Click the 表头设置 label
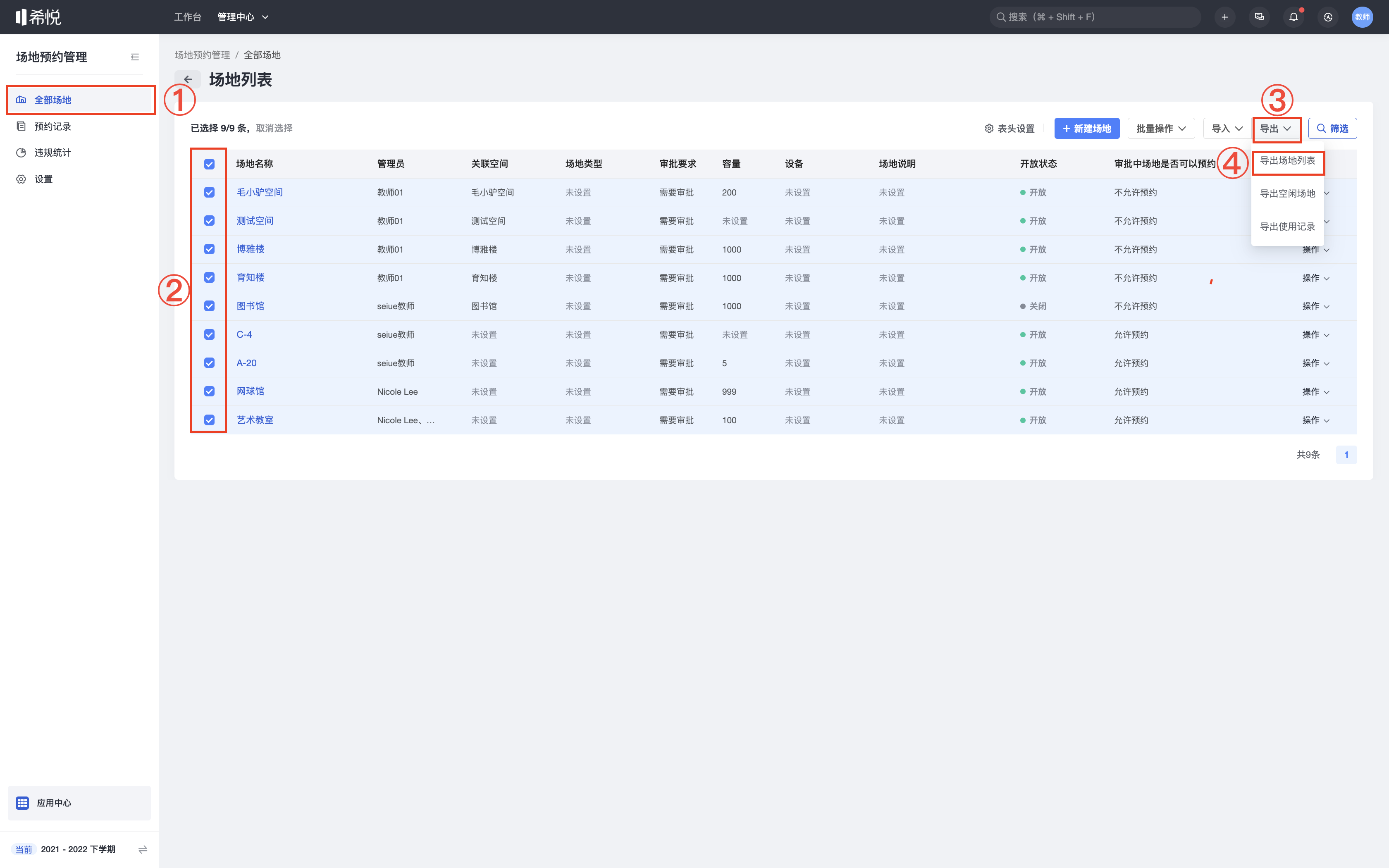 [x=1016, y=129]
